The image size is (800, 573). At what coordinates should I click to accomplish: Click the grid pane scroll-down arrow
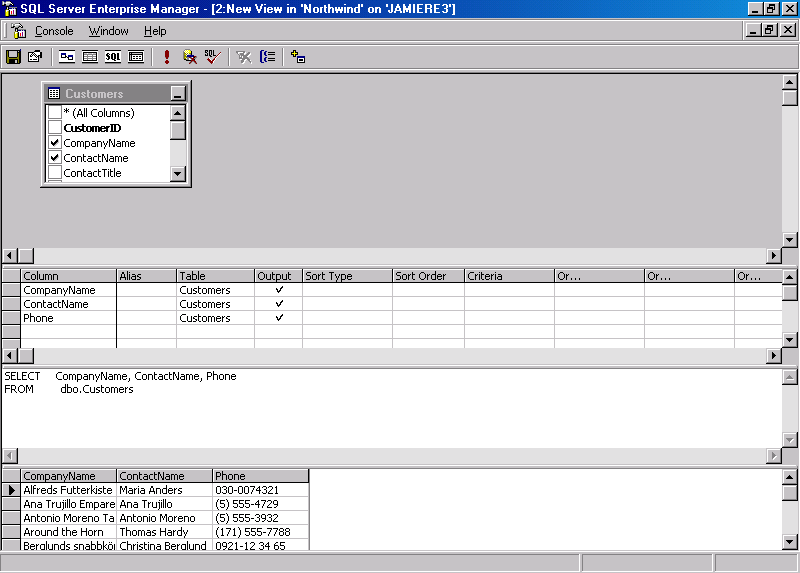coord(790,339)
